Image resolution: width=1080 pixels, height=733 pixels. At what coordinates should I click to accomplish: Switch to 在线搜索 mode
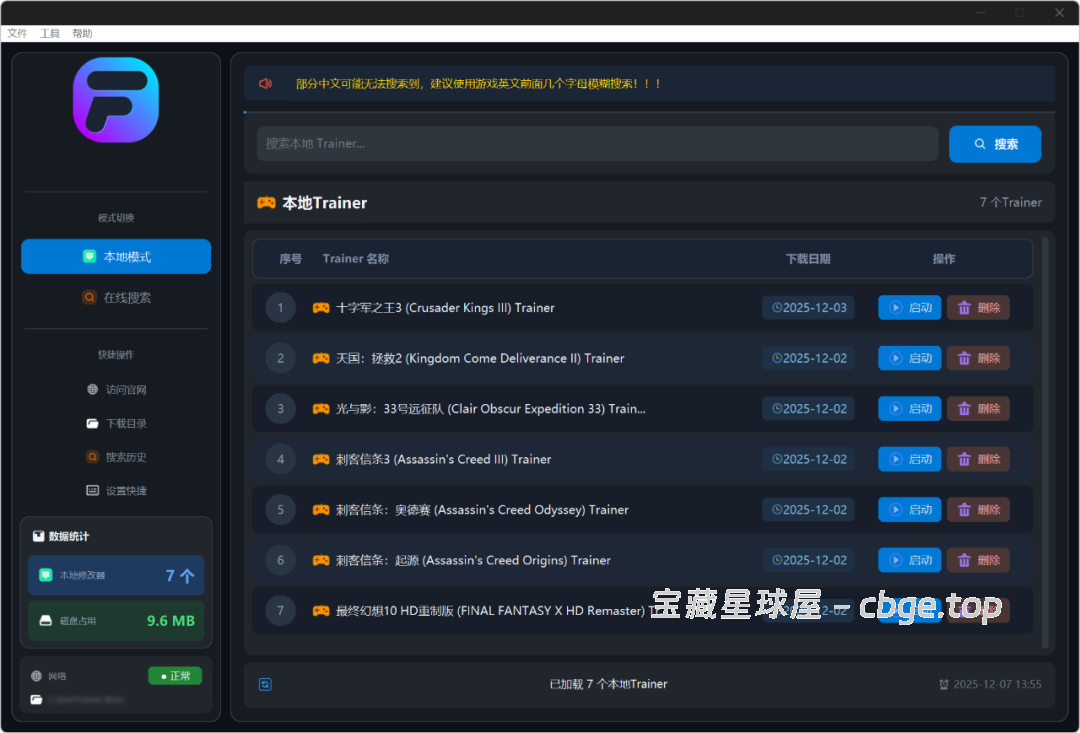tap(116, 297)
